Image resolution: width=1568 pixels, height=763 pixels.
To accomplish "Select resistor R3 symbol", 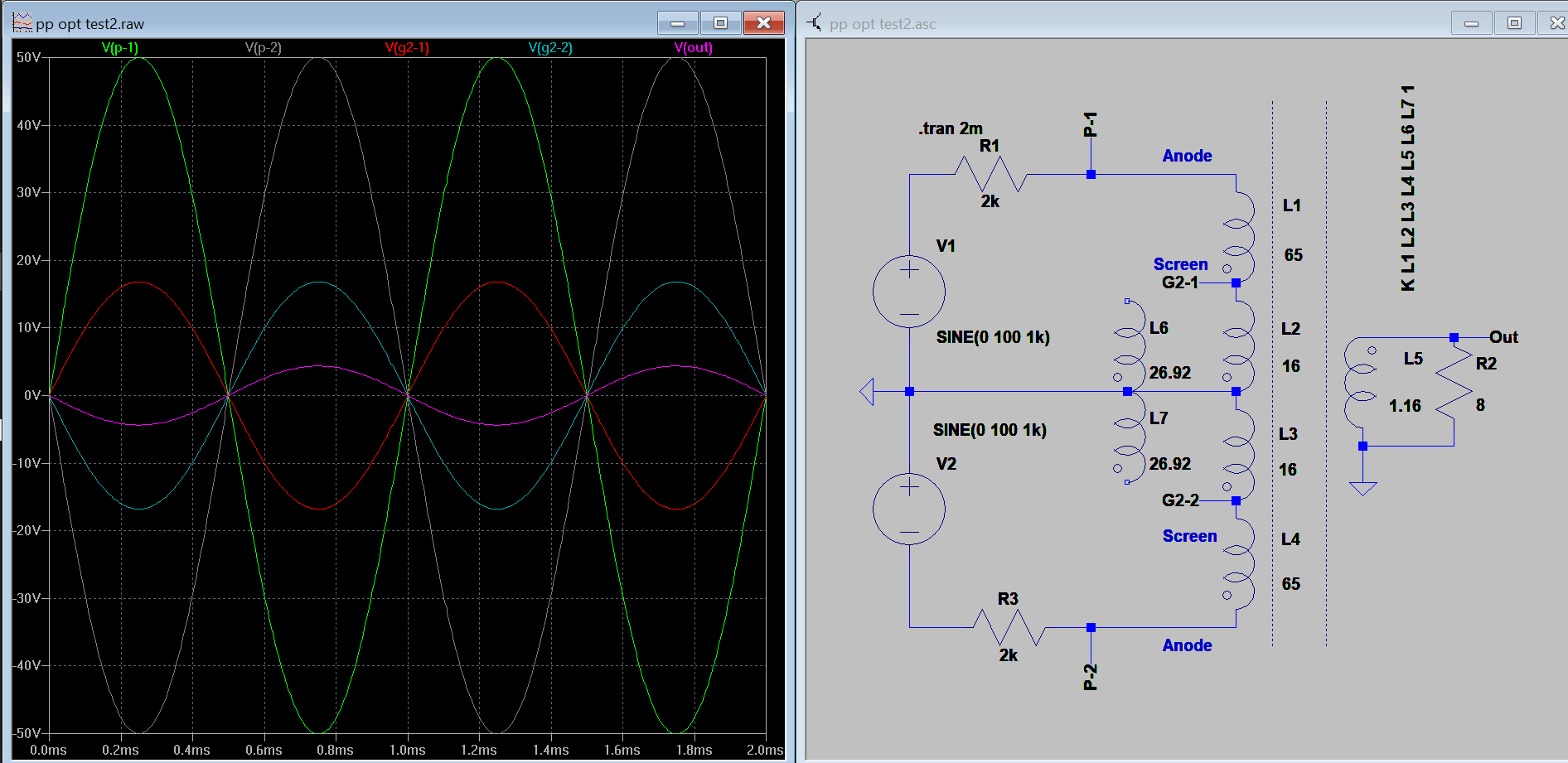I will click(x=1009, y=627).
